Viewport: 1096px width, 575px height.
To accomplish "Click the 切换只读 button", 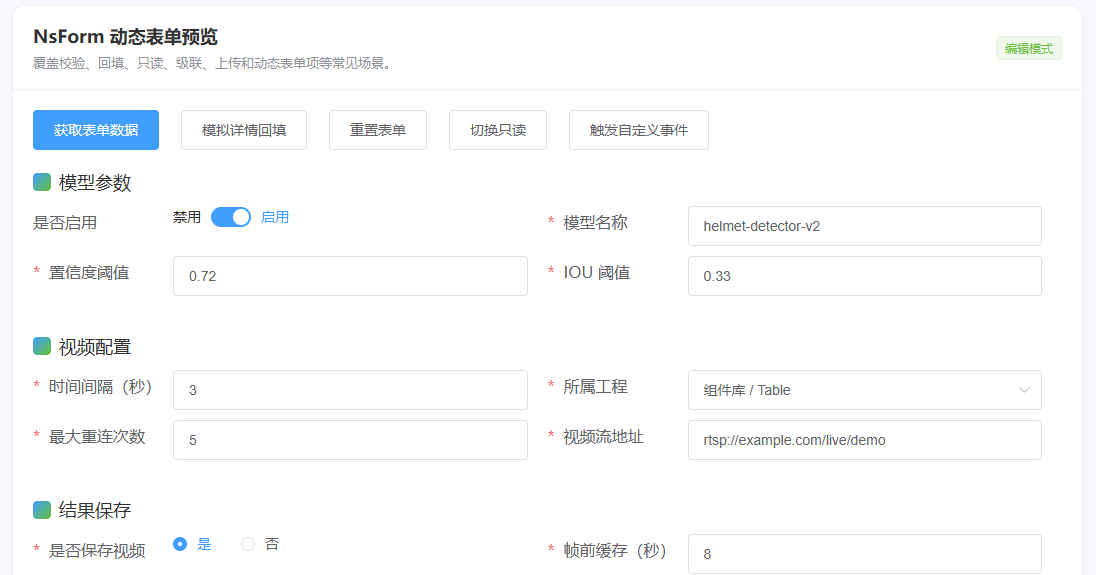I will click(498, 130).
